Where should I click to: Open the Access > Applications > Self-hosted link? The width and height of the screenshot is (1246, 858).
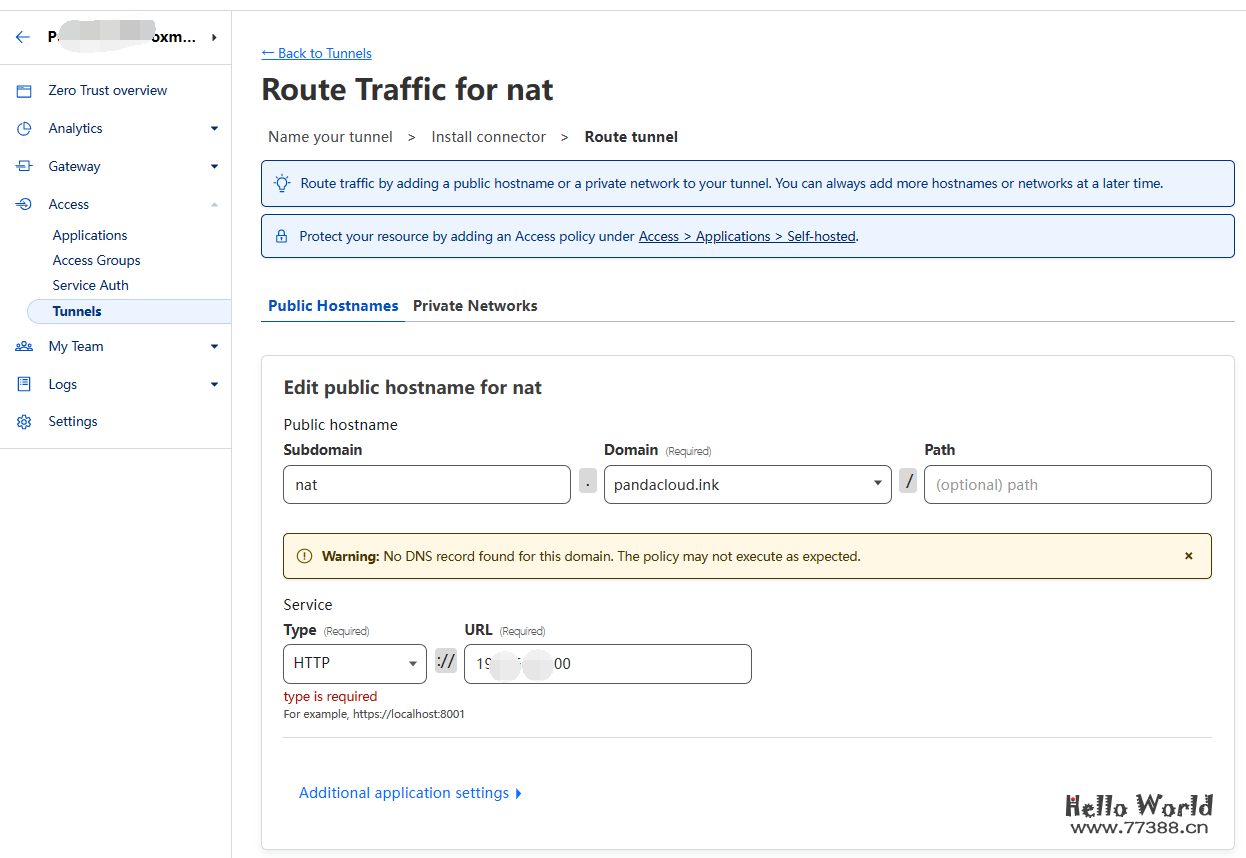click(747, 237)
